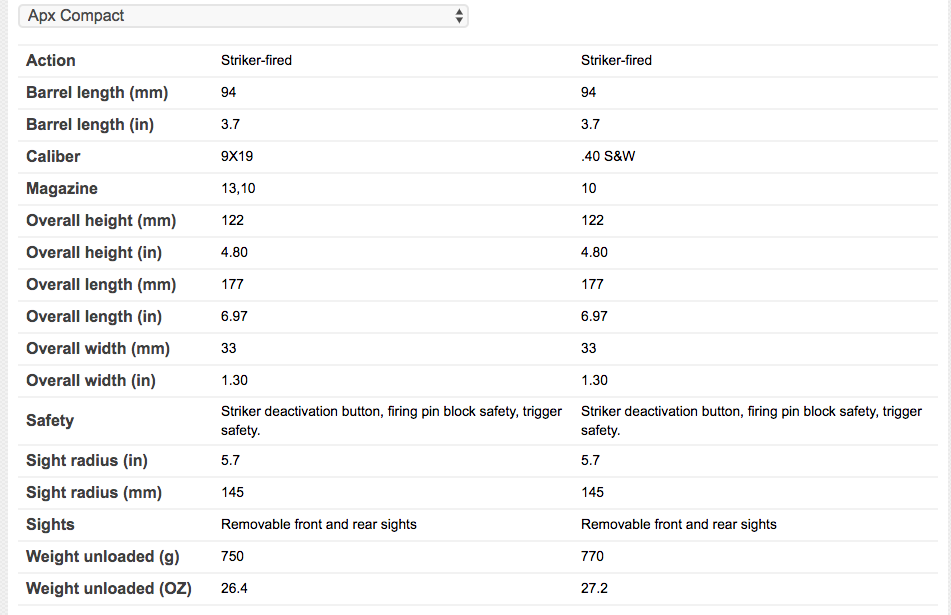Click the Safety row label

(50, 420)
